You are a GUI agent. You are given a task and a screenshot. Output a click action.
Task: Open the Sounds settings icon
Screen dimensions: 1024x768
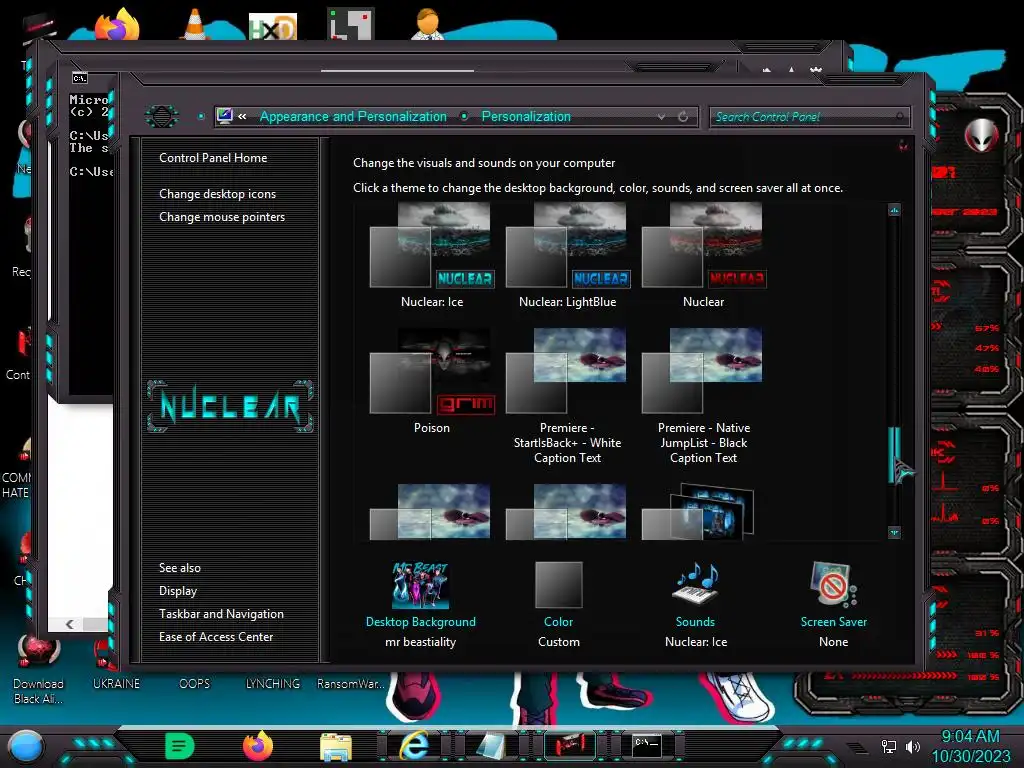695,584
